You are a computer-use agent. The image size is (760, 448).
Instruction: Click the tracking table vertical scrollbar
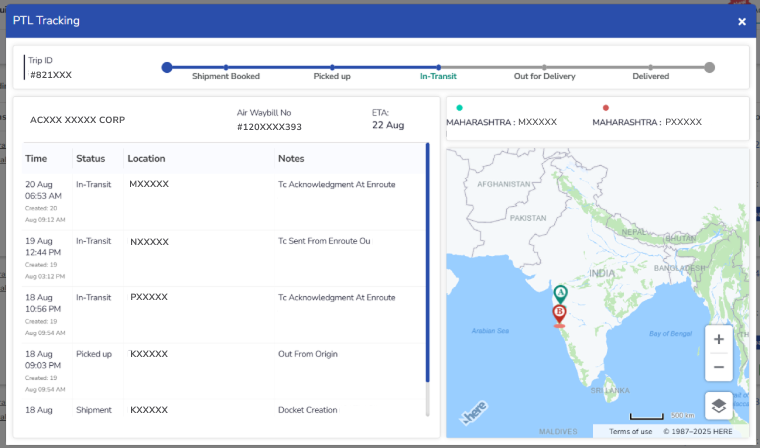[428, 260]
